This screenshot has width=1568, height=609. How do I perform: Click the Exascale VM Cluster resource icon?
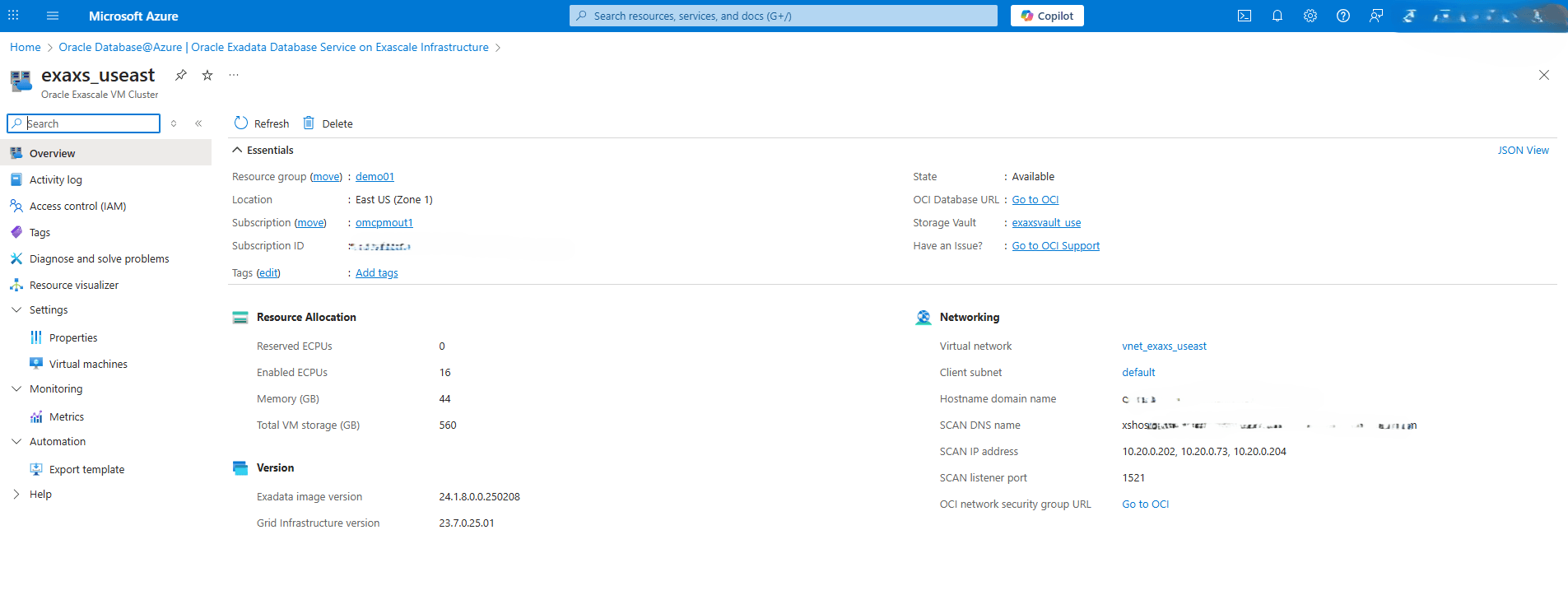point(21,81)
